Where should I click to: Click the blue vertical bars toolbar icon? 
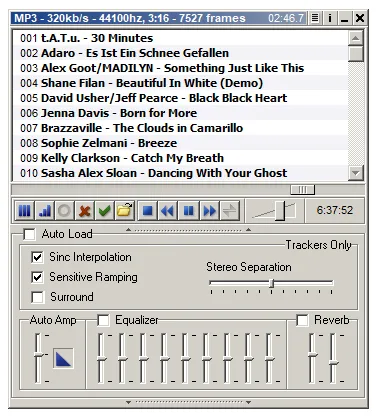[x=25, y=211]
